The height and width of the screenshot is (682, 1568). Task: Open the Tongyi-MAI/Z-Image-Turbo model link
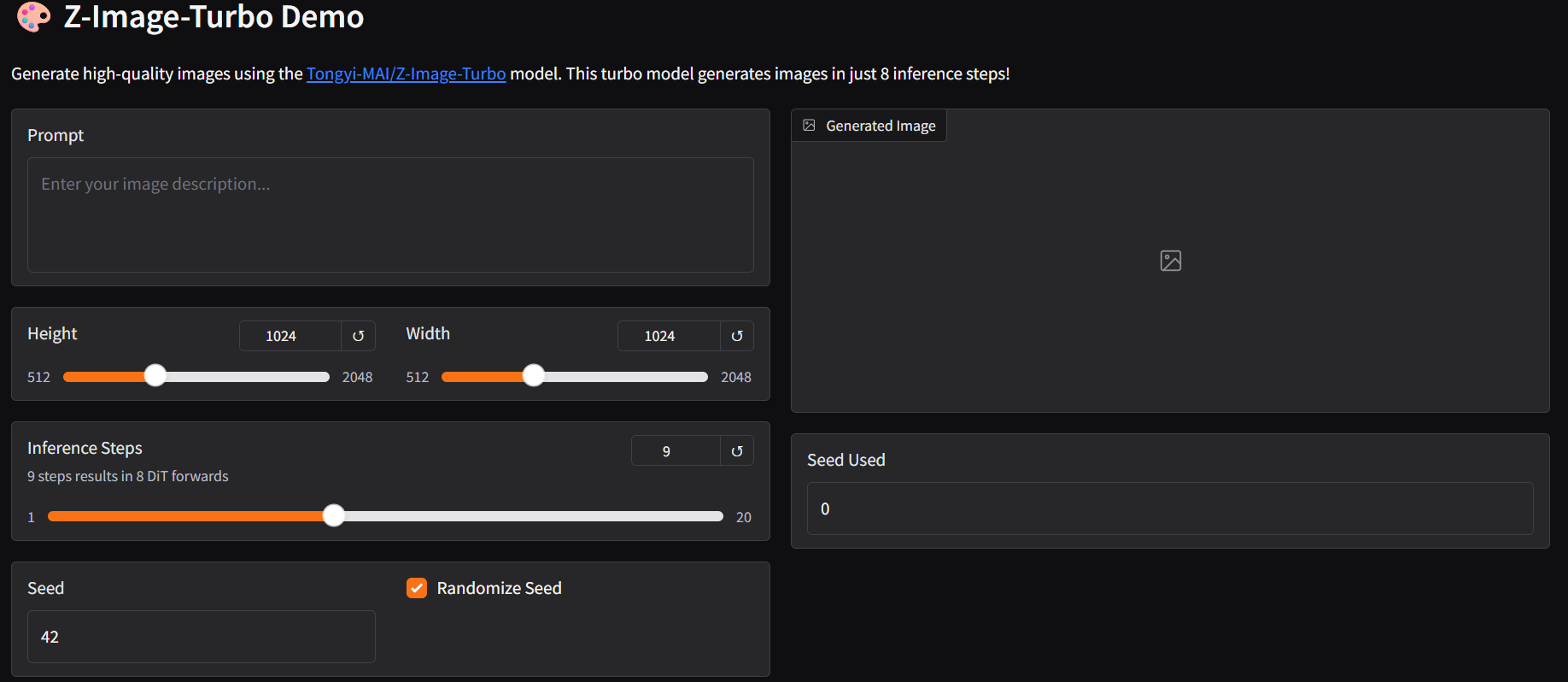(x=406, y=74)
